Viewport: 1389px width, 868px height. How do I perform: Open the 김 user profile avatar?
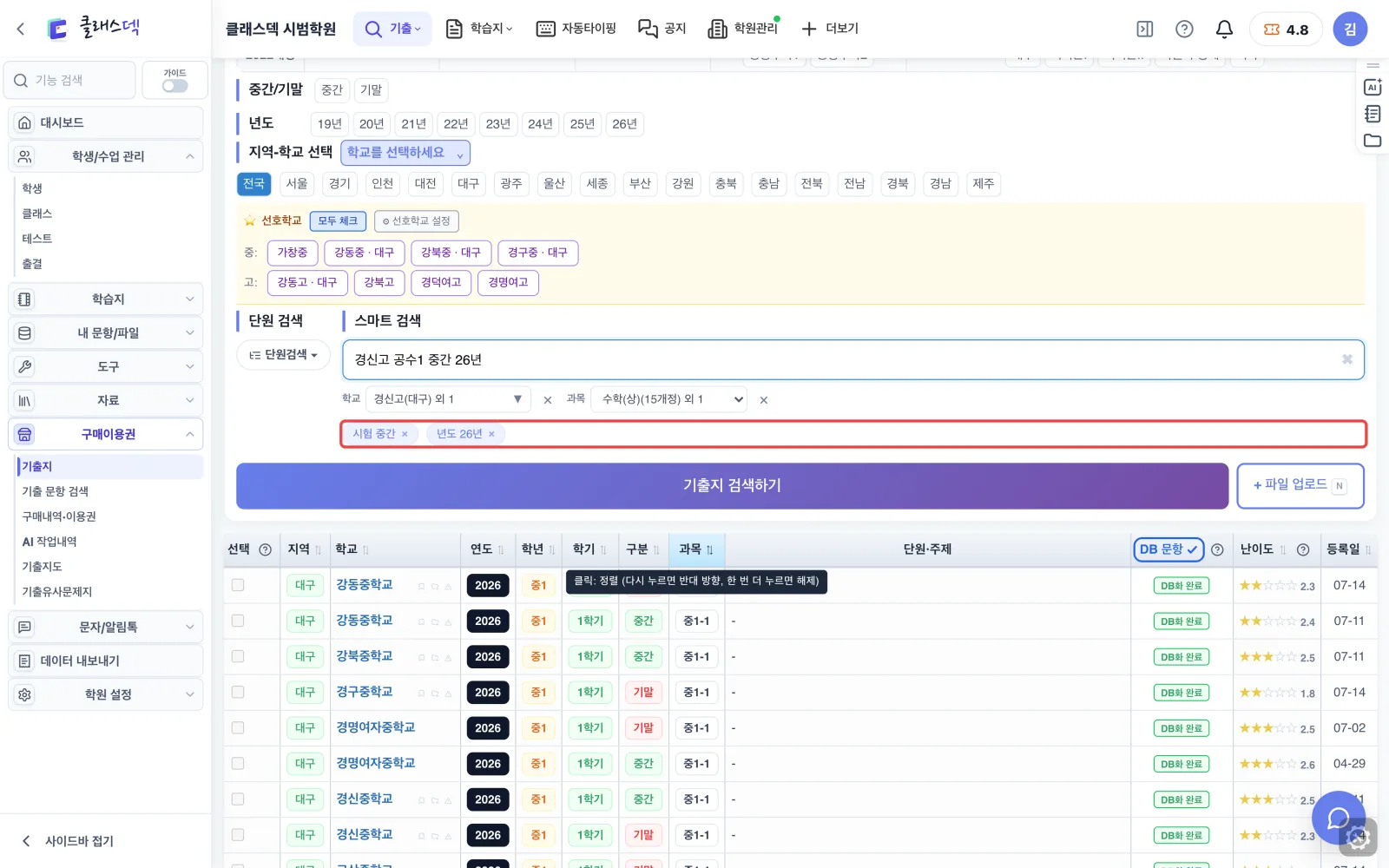click(x=1350, y=29)
